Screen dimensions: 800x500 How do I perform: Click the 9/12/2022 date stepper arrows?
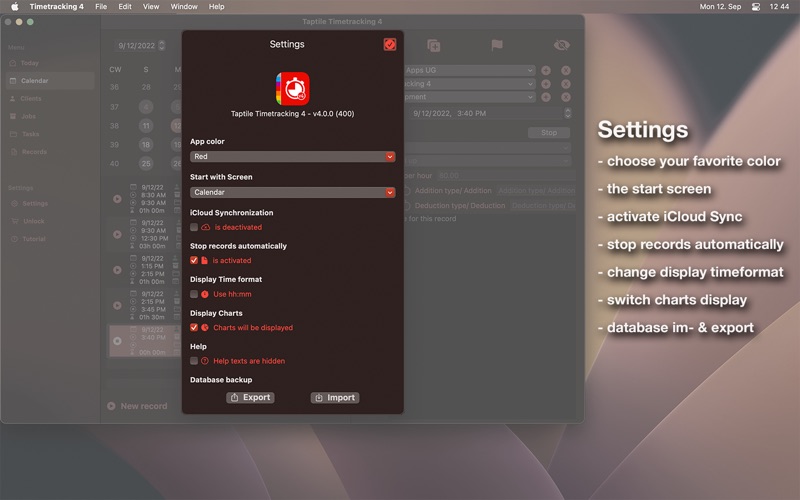pyautogui.click(x=162, y=45)
